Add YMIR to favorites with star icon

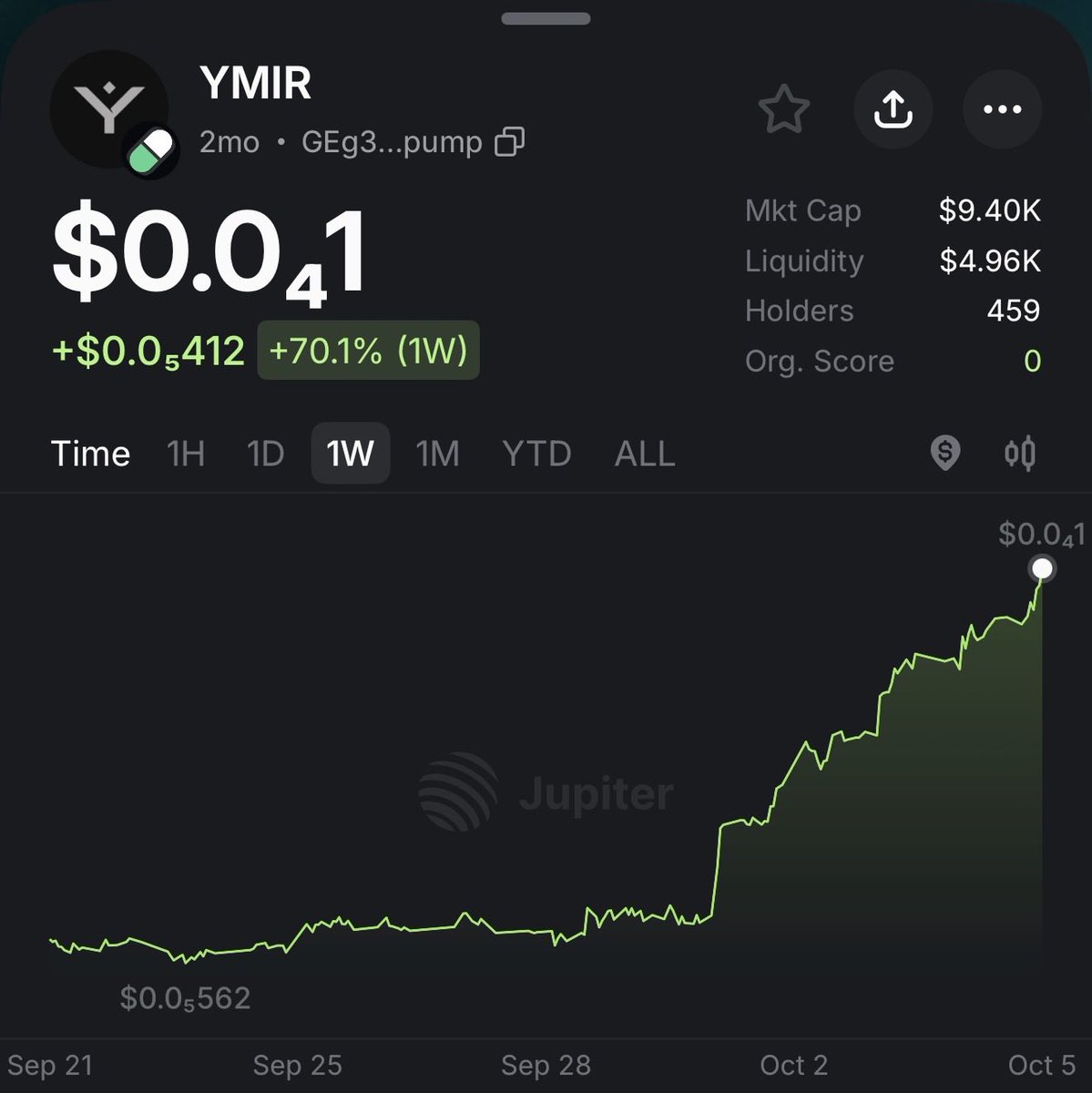click(x=783, y=109)
